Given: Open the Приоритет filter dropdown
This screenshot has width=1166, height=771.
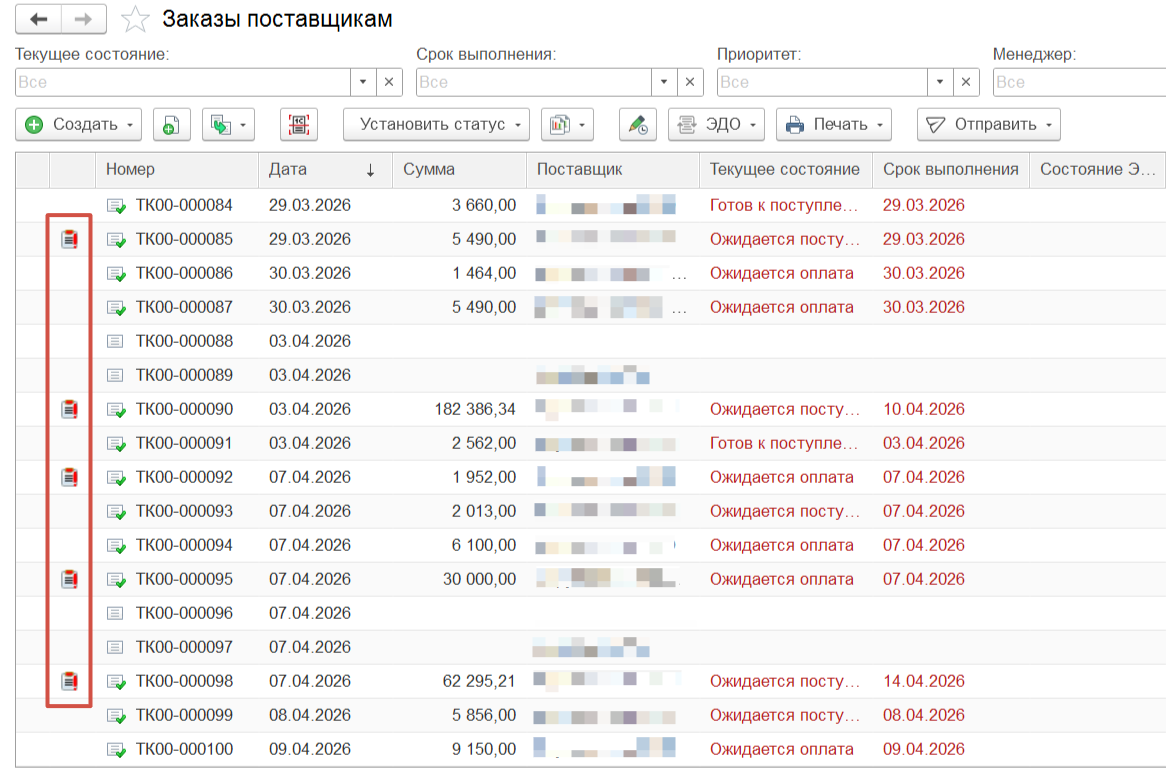Looking at the screenshot, I should 940,82.
